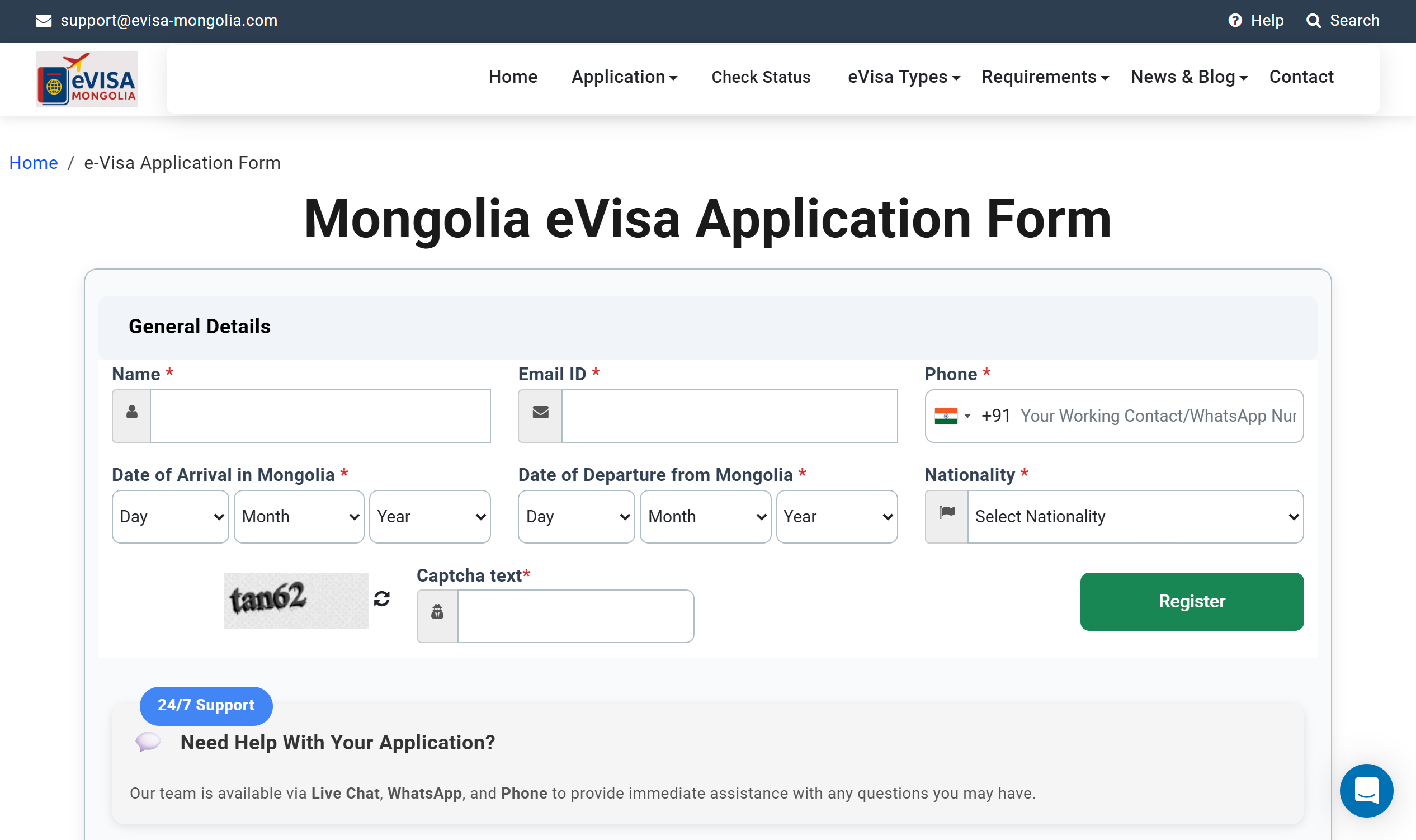Click the Name input field
This screenshot has width=1416, height=840.
320,416
